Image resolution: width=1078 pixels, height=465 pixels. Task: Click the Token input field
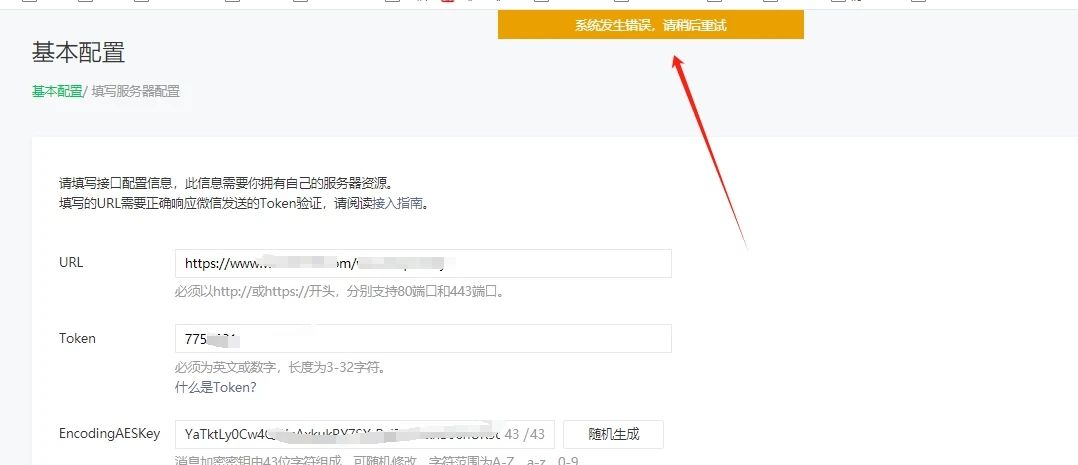point(424,338)
